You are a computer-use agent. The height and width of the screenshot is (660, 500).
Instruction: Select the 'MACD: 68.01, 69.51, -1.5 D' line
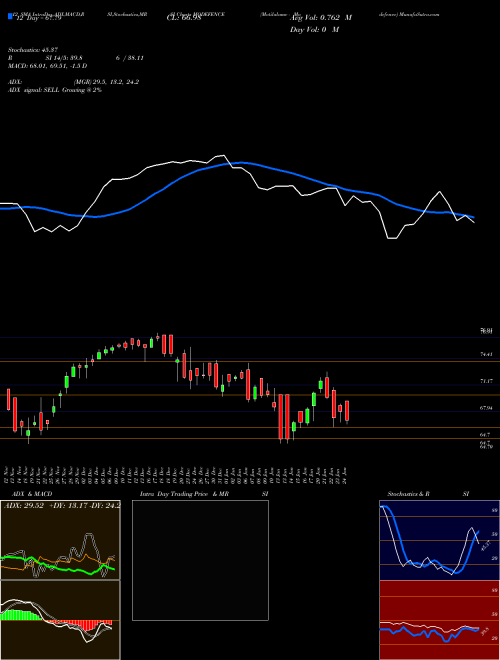click(x=47, y=66)
